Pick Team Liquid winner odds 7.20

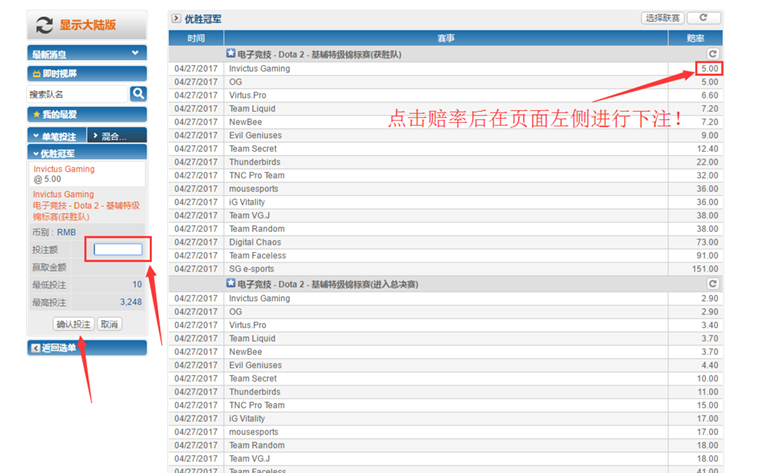(710, 109)
